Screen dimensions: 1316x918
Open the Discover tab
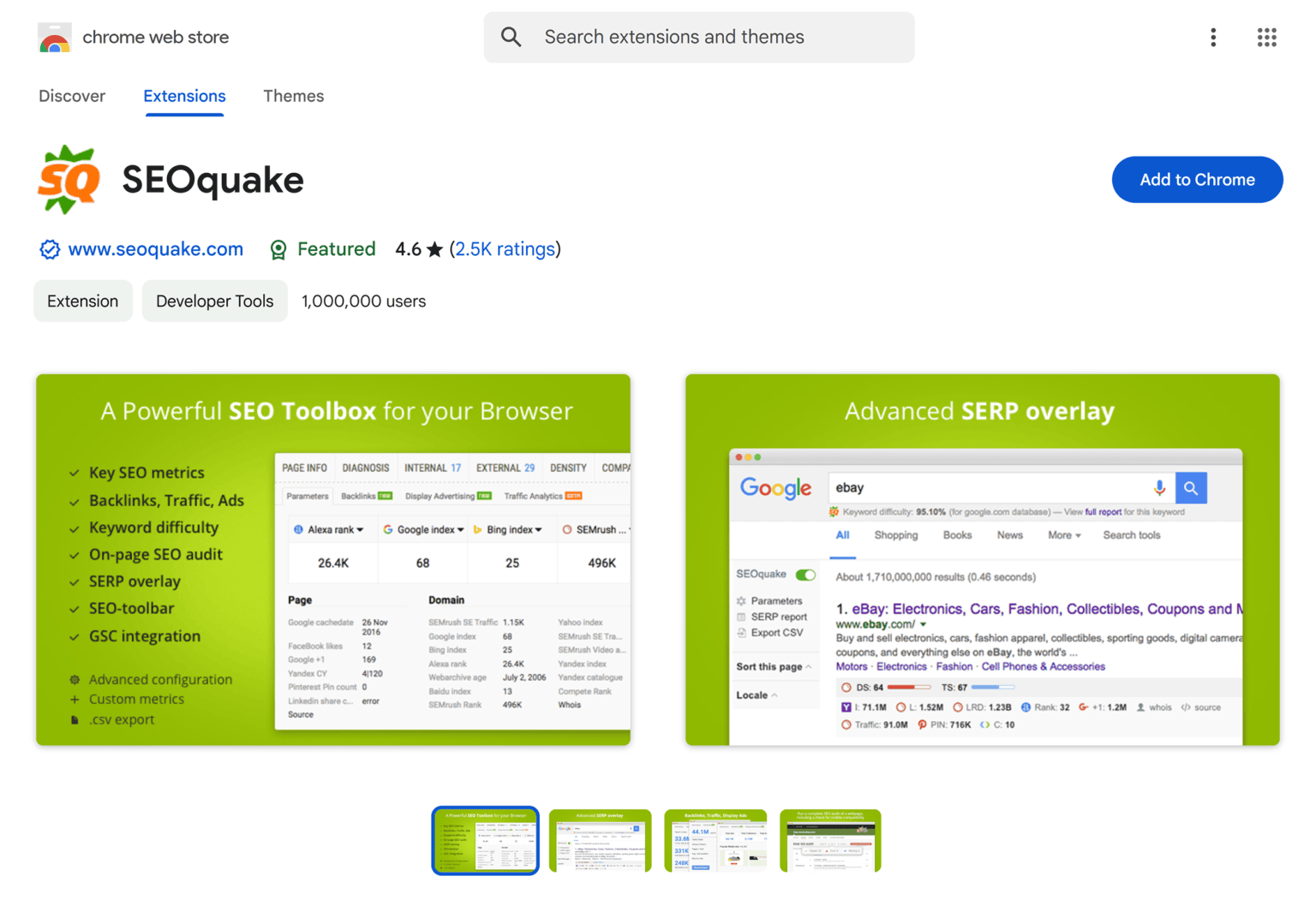coord(72,96)
